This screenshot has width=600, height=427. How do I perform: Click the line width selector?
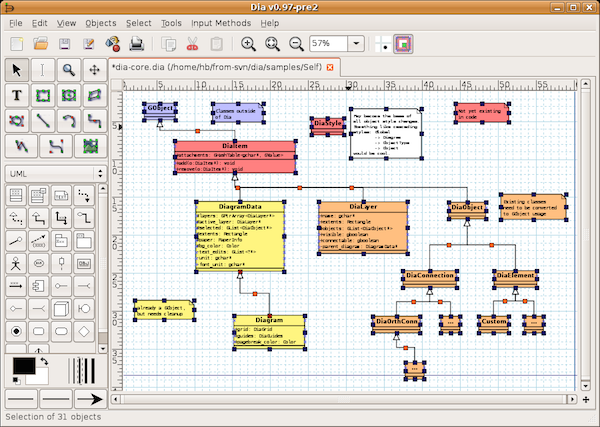[x=82, y=370]
